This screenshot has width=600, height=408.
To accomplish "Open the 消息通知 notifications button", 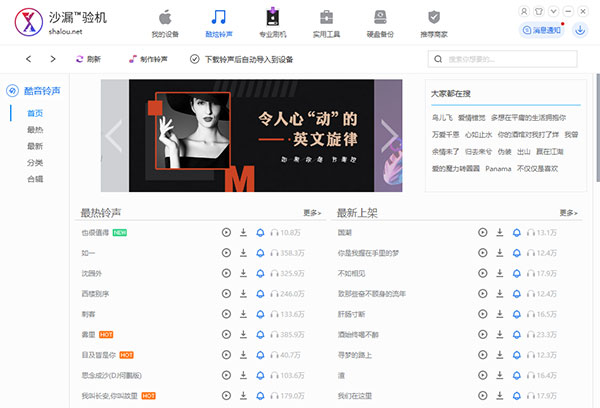I will (542, 30).
